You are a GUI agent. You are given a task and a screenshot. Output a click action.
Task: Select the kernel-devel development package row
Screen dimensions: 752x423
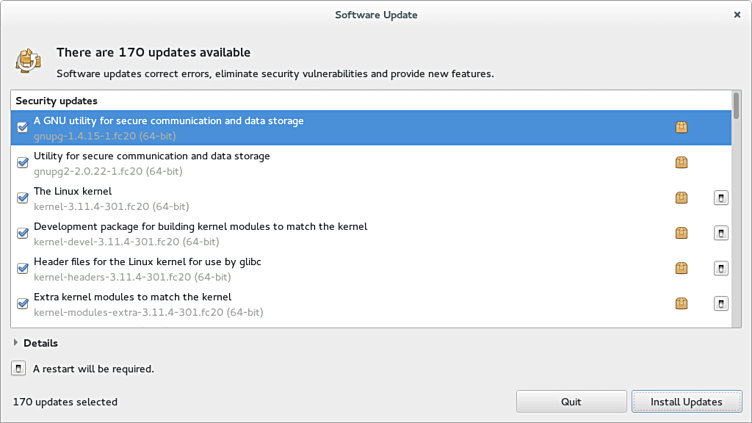(300, 233)
